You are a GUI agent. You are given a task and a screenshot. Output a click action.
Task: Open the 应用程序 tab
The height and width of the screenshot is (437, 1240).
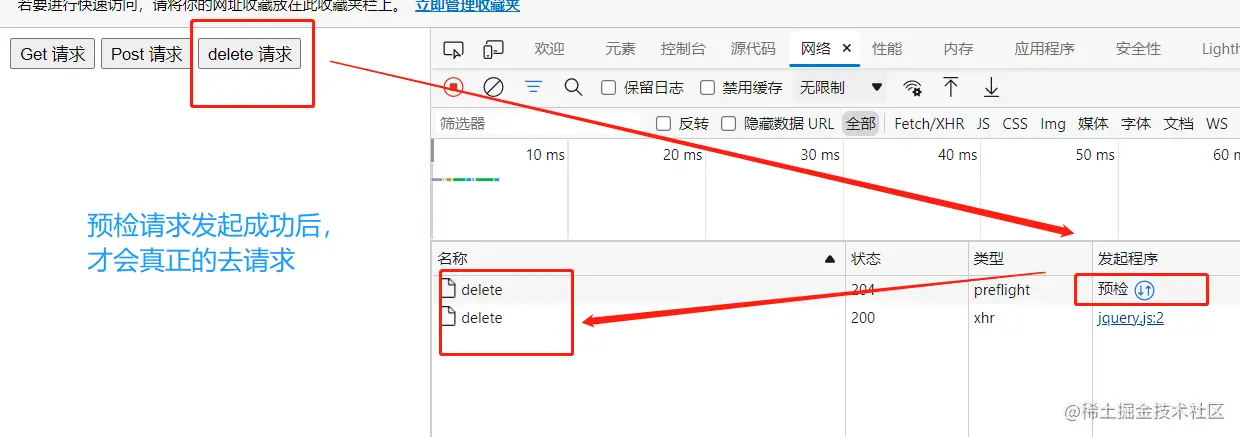[1044, 49]
